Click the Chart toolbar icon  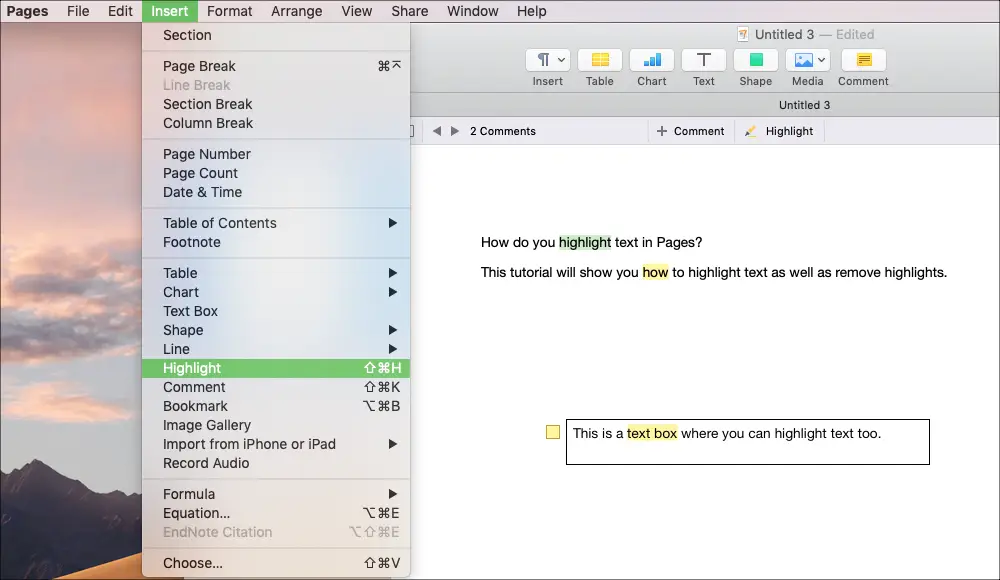click(x=652, y=60)
